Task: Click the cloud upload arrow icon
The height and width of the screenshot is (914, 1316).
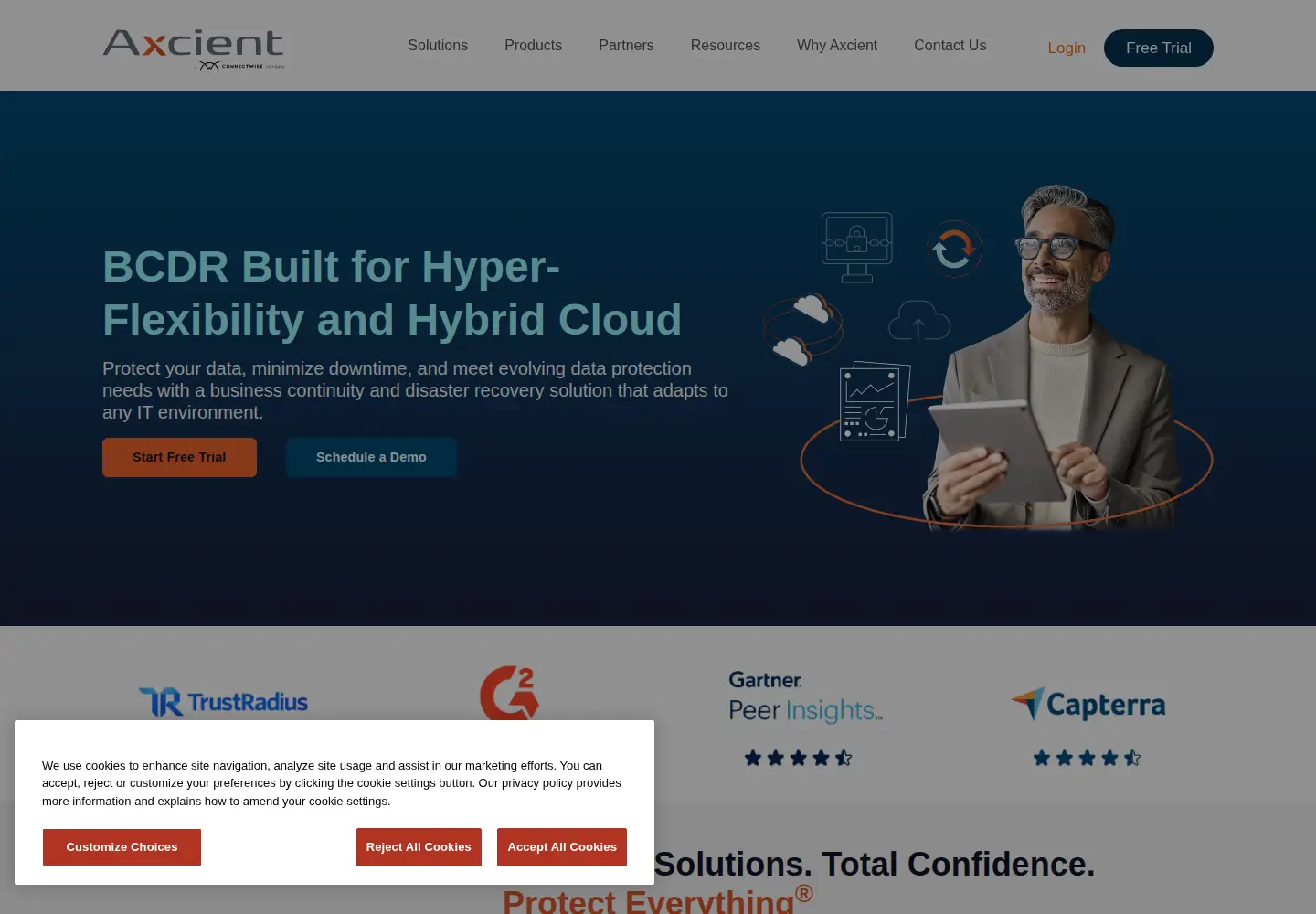Action: pos(918,321)
